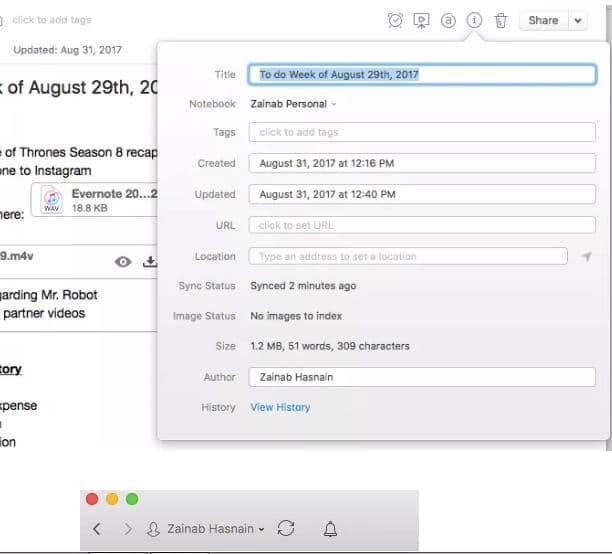Click the annotate icon in the note toolbar
This screenshot has height=554, width=612.
coord(449,20)
